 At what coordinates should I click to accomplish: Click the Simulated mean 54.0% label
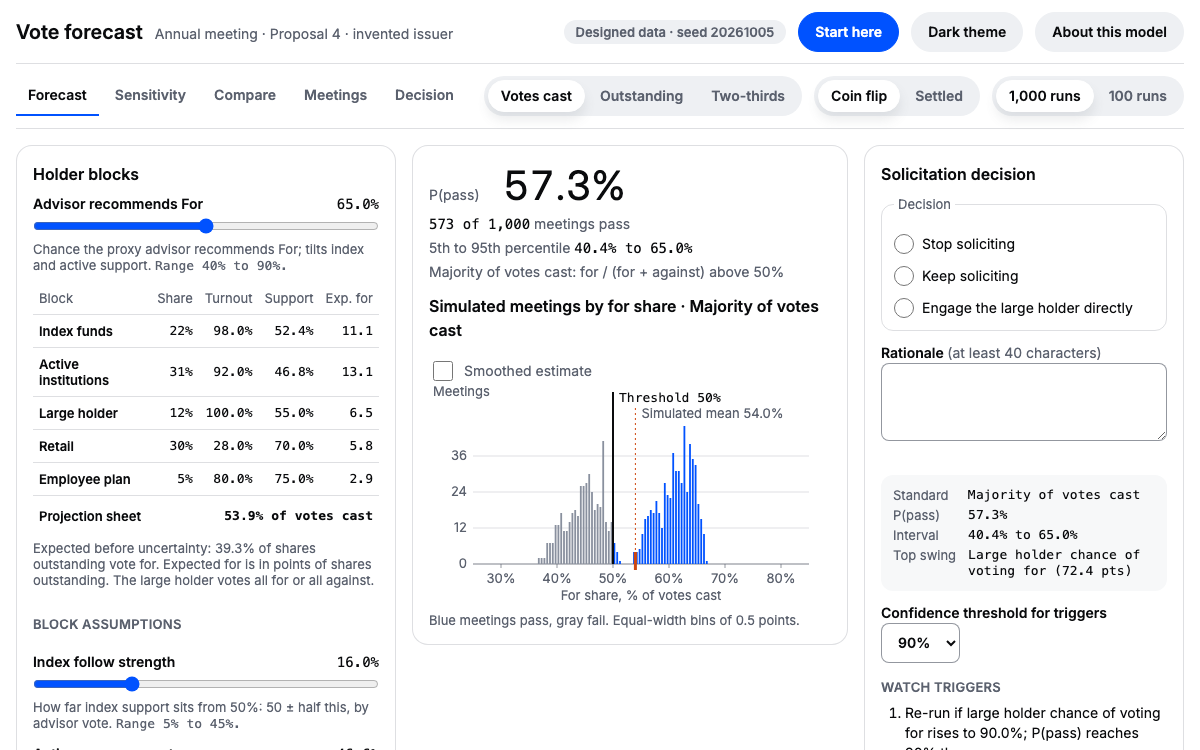click(x=712, y=413)
